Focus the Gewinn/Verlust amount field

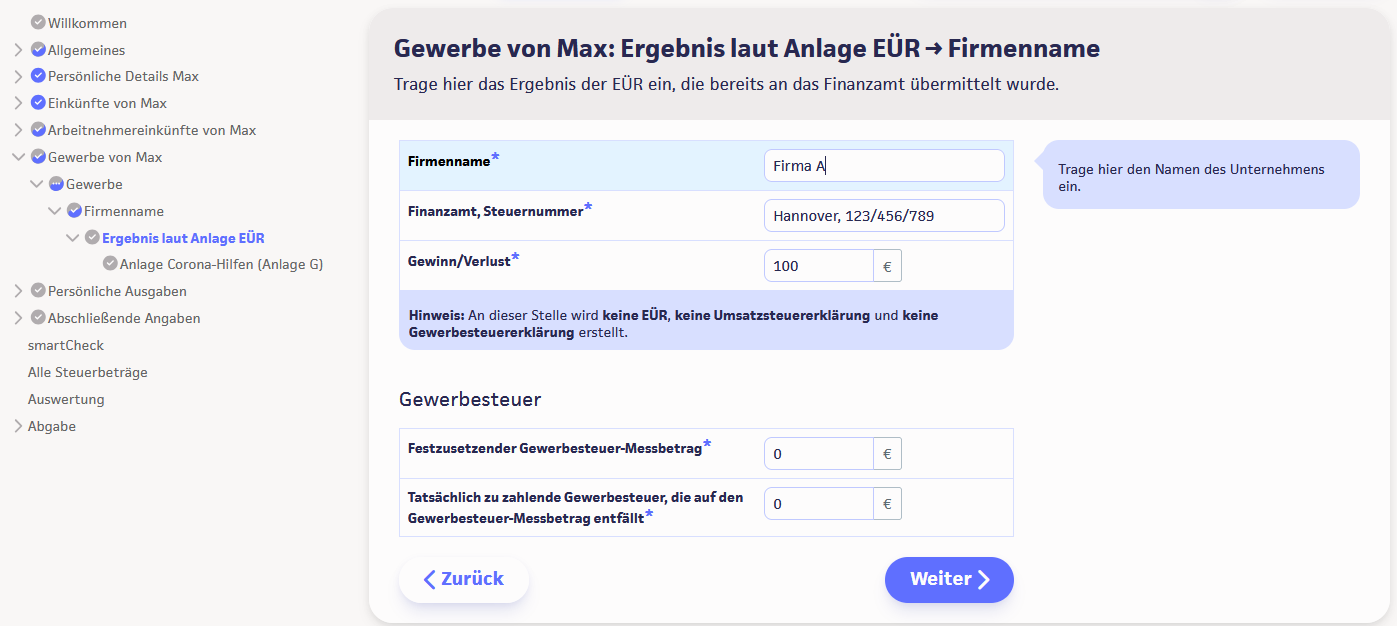click(818, 266)
